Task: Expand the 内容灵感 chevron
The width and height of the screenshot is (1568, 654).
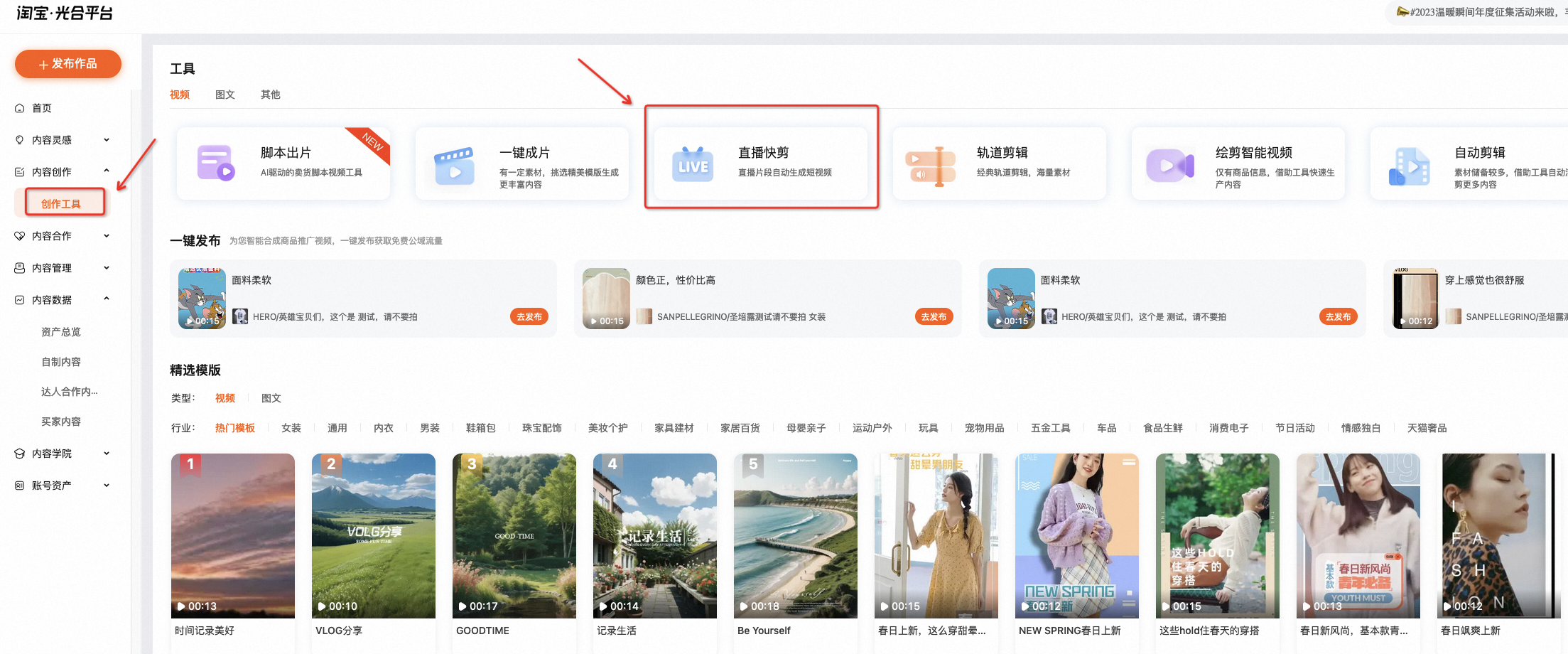Action: [x=107, y=140]
